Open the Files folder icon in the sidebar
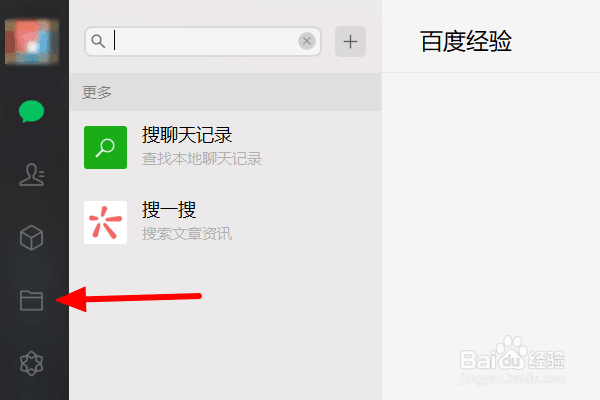The image size is (600, 400). pos(31,300)
